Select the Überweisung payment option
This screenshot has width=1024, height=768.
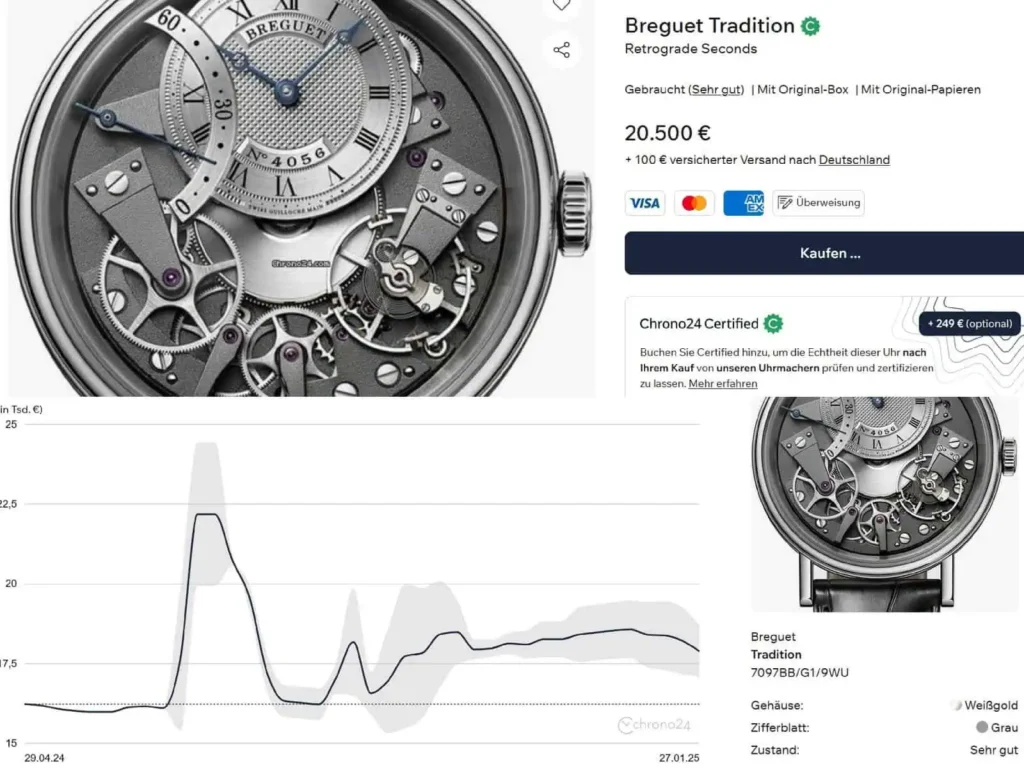point(818,203)
